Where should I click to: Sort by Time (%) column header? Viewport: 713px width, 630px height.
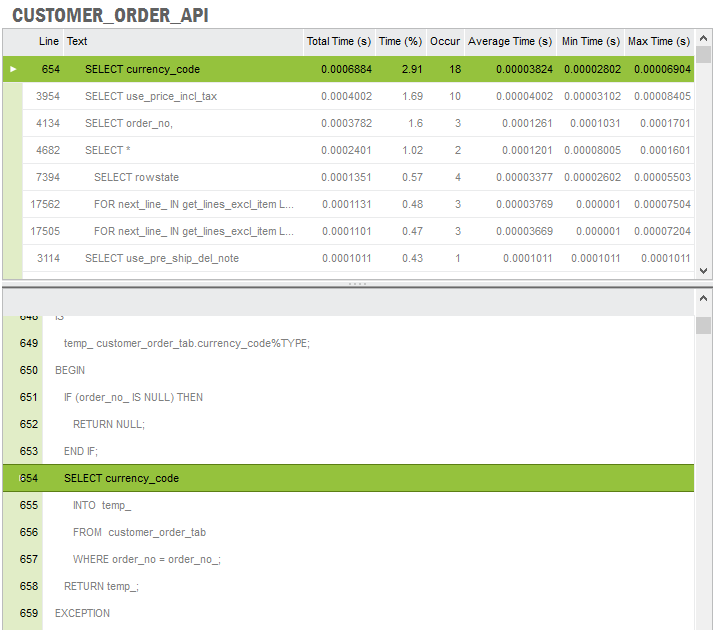pos(400,42)
